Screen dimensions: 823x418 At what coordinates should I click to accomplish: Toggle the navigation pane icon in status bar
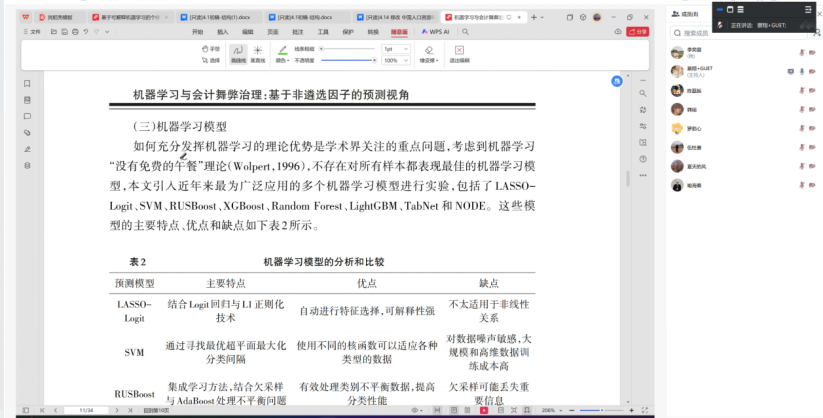[26, 410]
